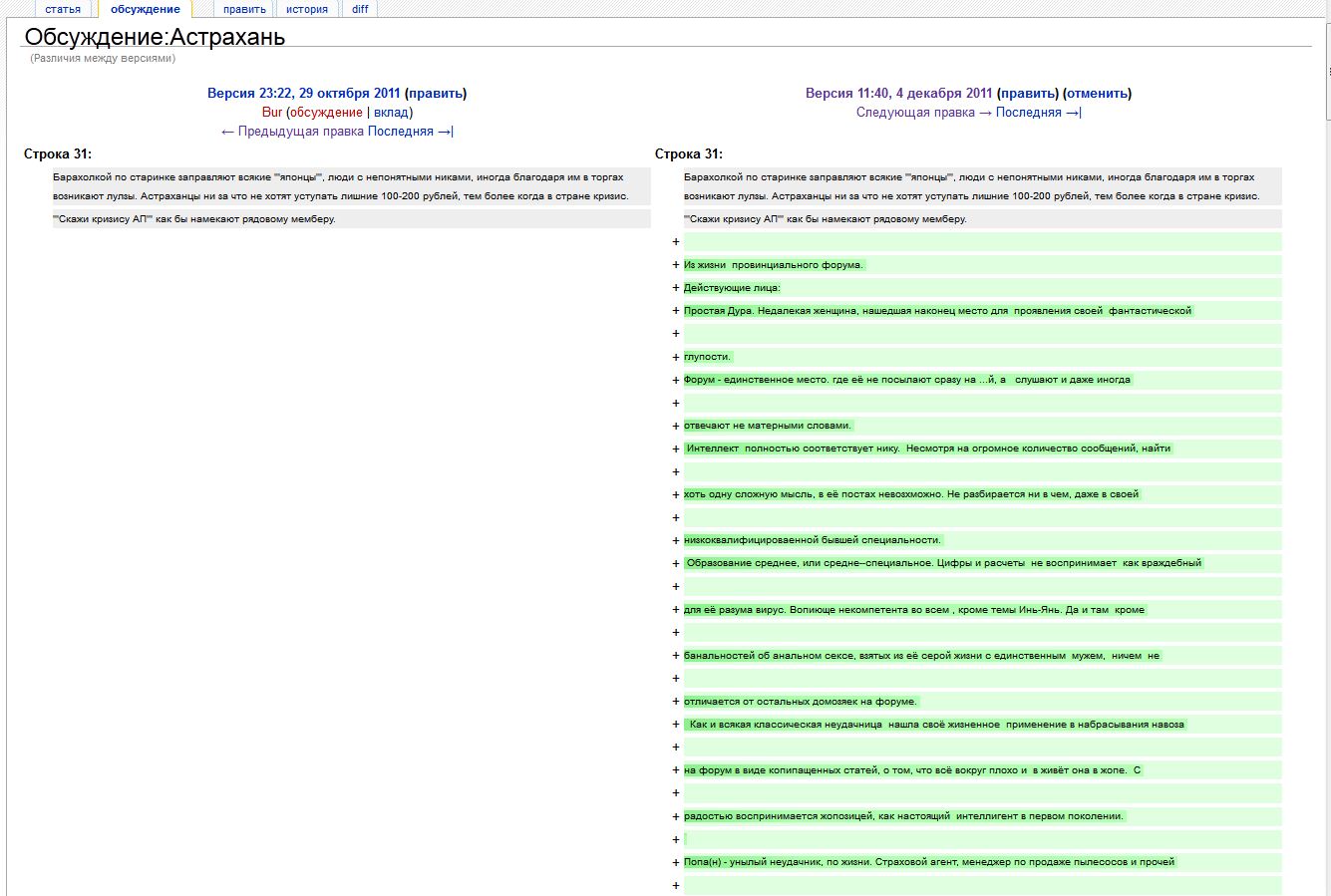Click the '(Различия между версиями)' subtitle
Viewport: 1331px width, 896px height.
103,59
